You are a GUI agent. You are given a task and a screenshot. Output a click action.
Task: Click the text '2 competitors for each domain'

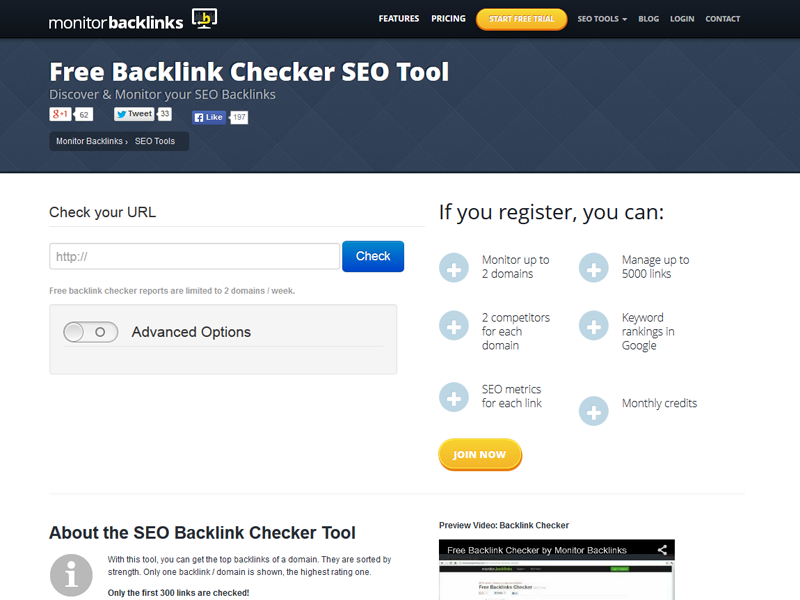(515, 332)
